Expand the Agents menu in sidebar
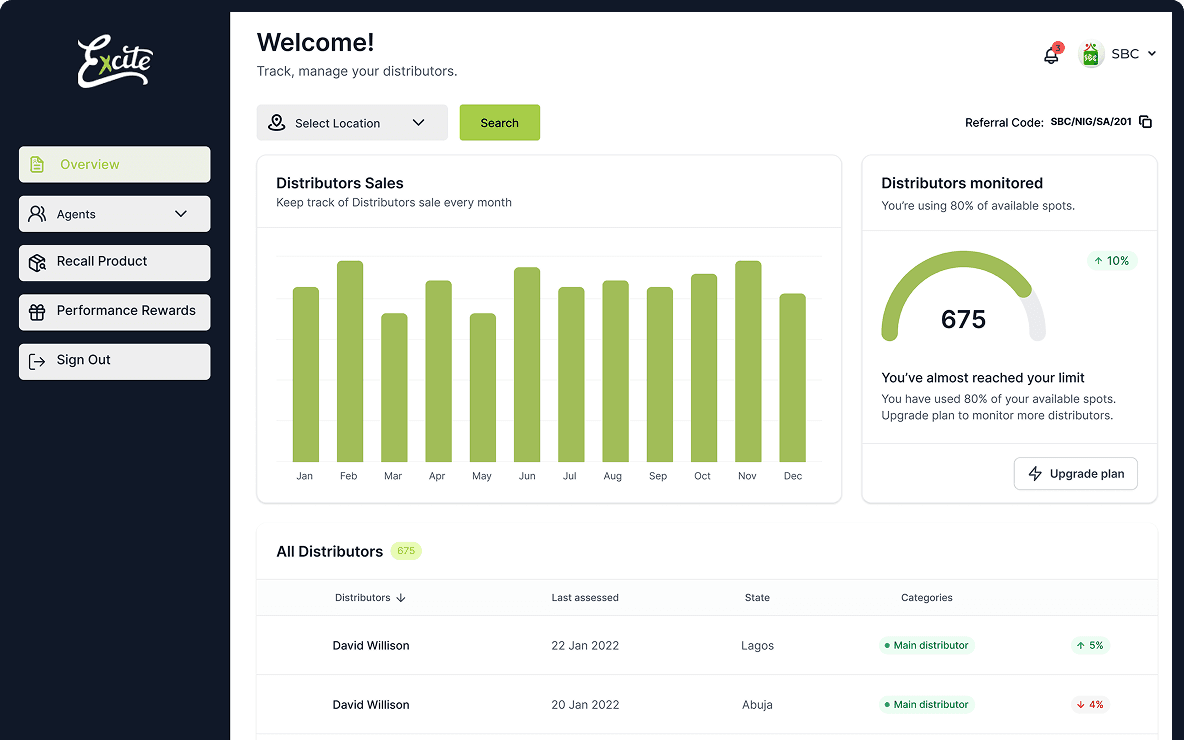1184x740 pixels. pos(180,213)
